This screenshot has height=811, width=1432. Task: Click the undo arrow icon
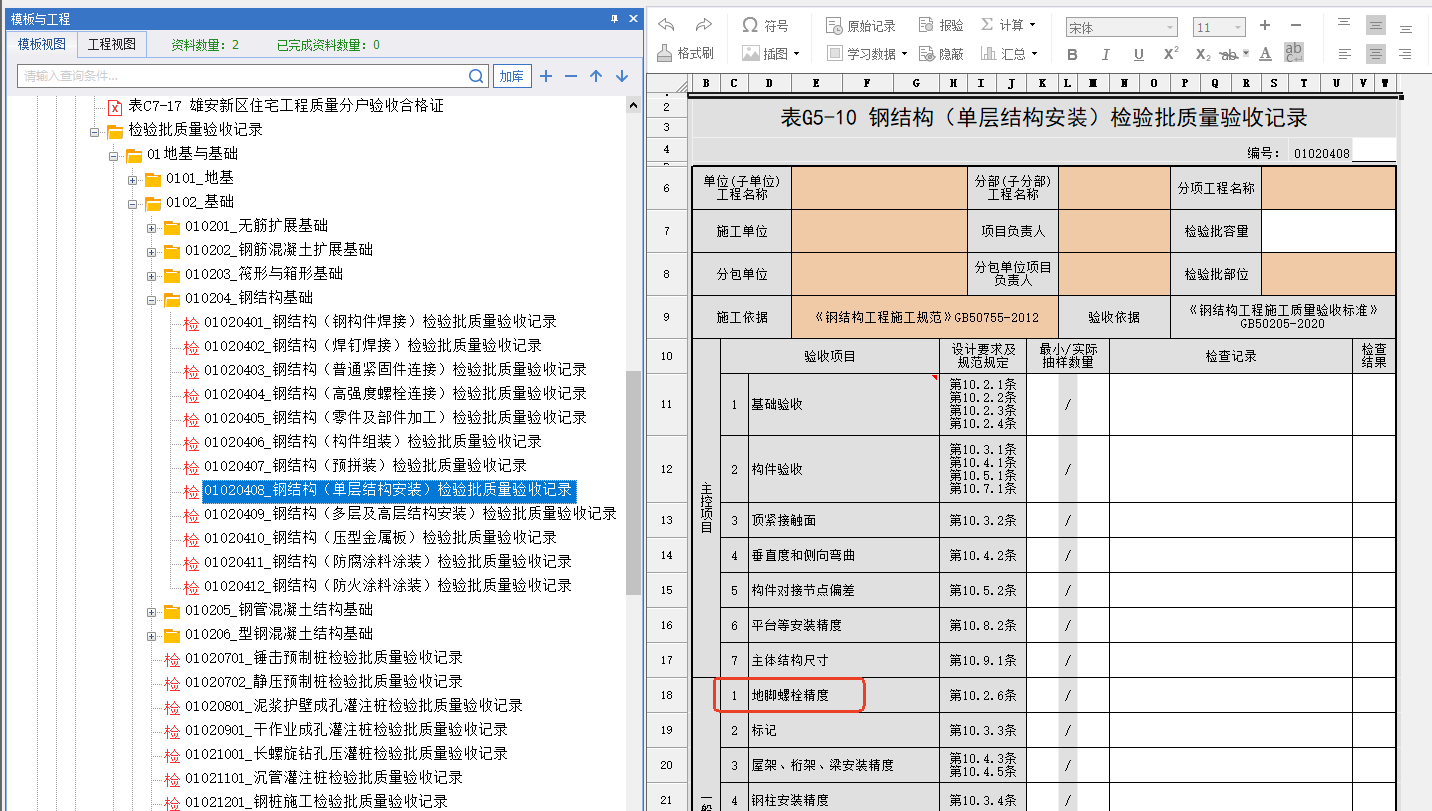667,25
